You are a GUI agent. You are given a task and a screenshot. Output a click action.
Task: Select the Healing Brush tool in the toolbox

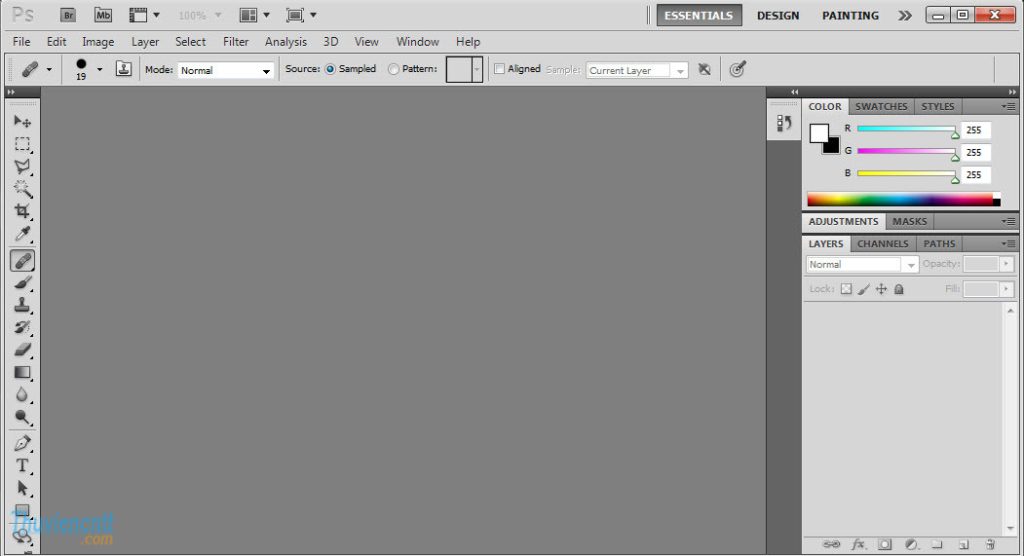click(22, 261)
